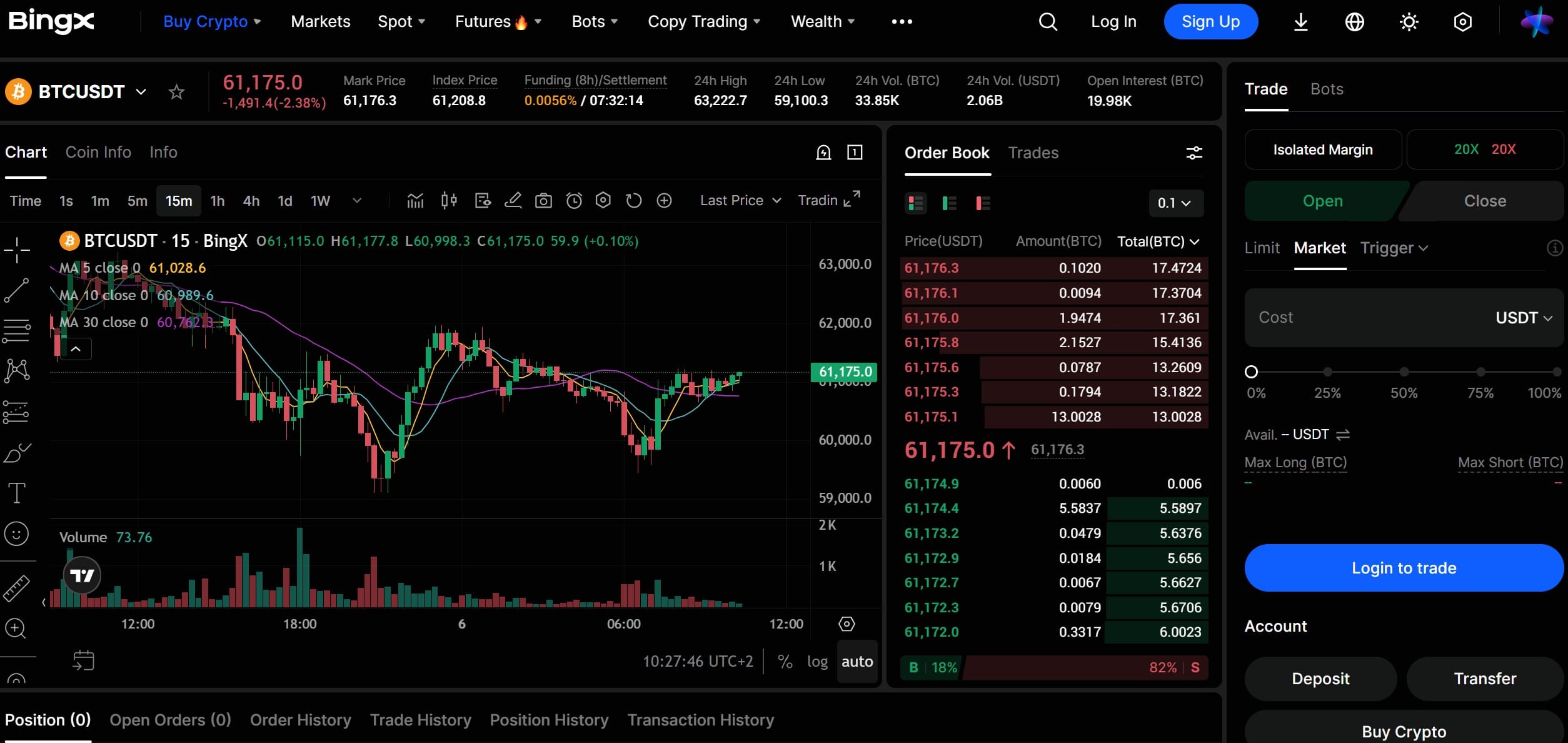Switch chart layout square icon
This screenshot has height=743, width=1568.
855,152
